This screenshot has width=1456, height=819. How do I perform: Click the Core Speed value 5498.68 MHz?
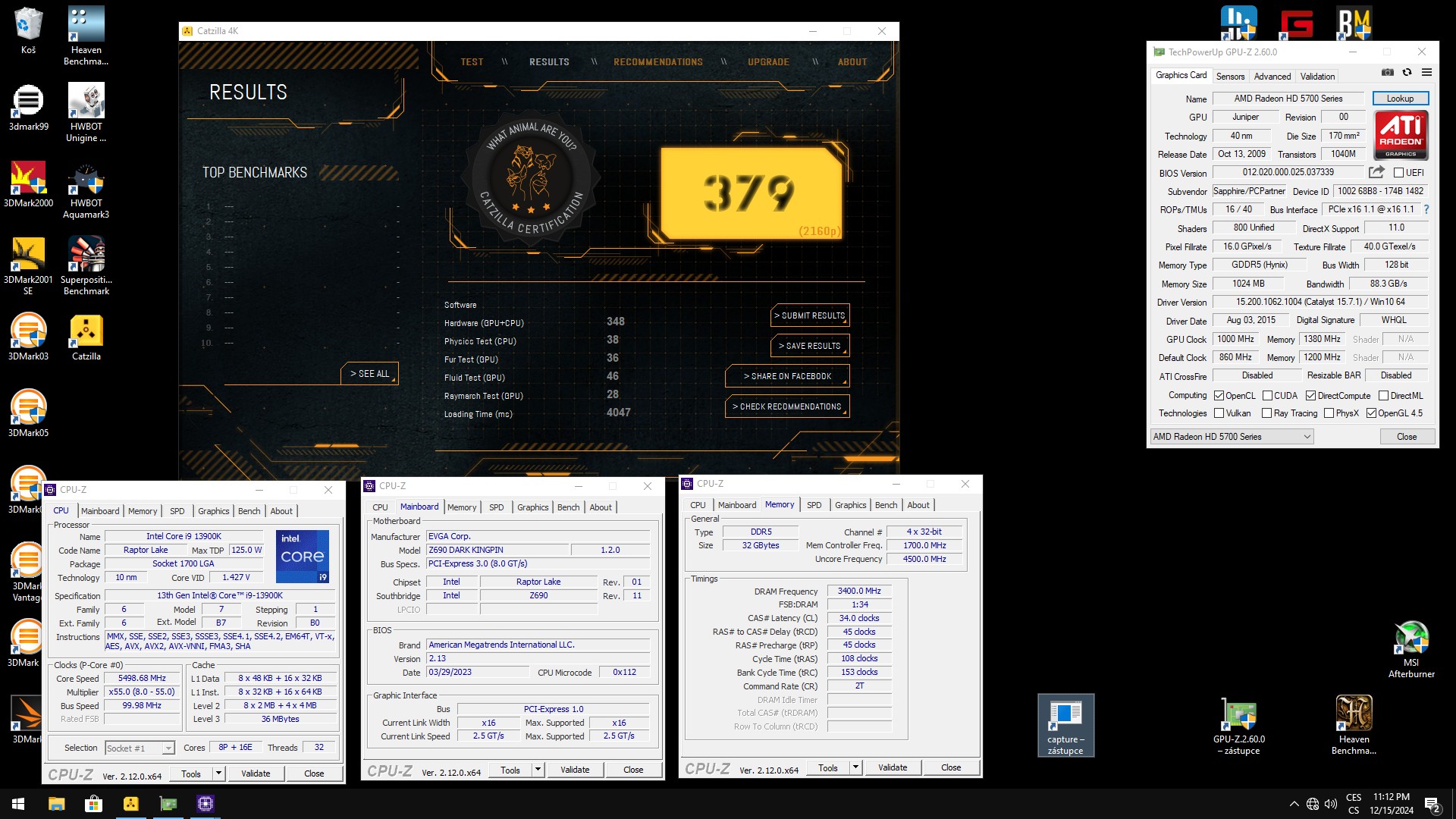click(x=142, y=678)
